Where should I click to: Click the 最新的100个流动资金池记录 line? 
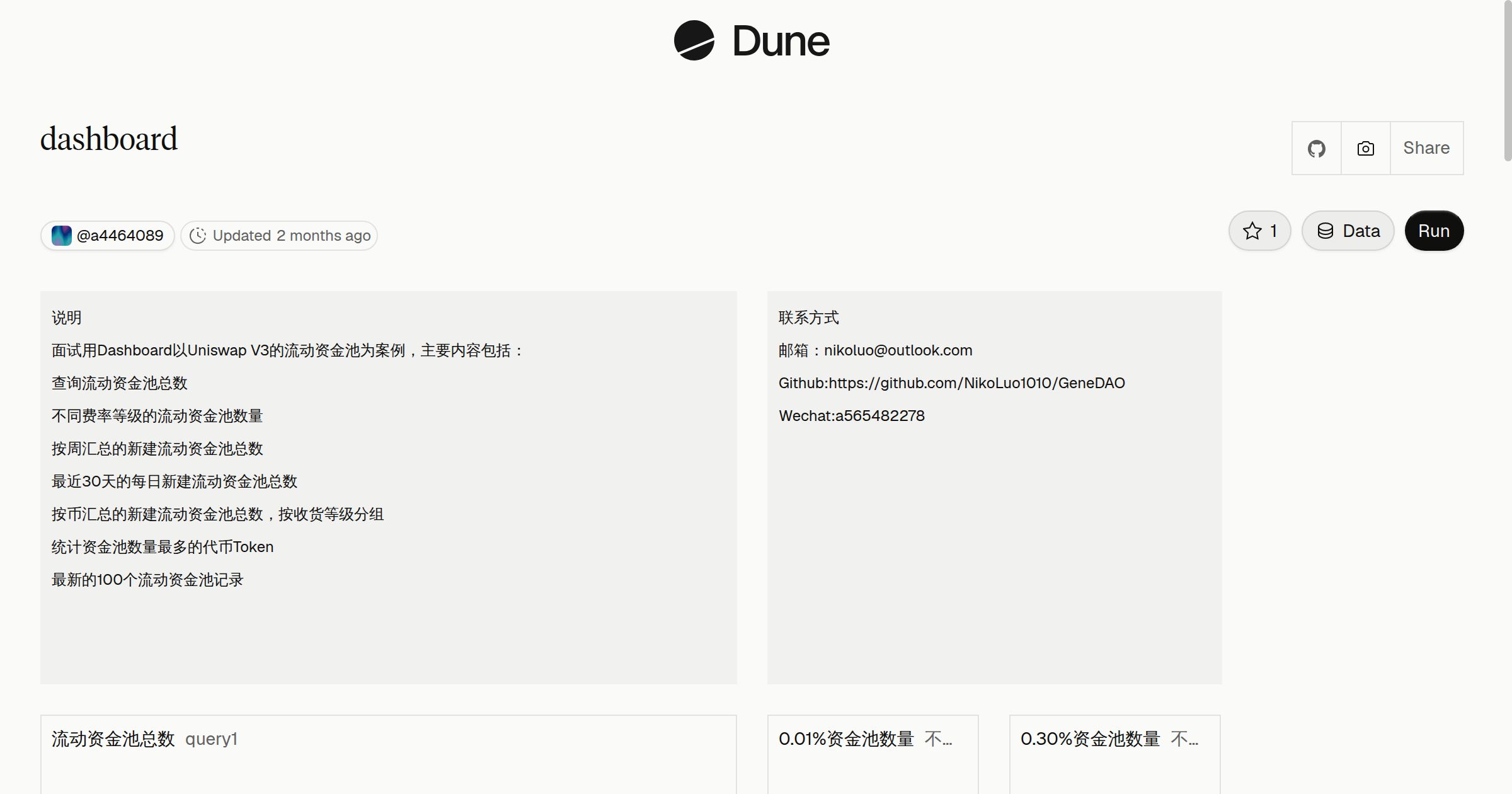coord(147,580)
